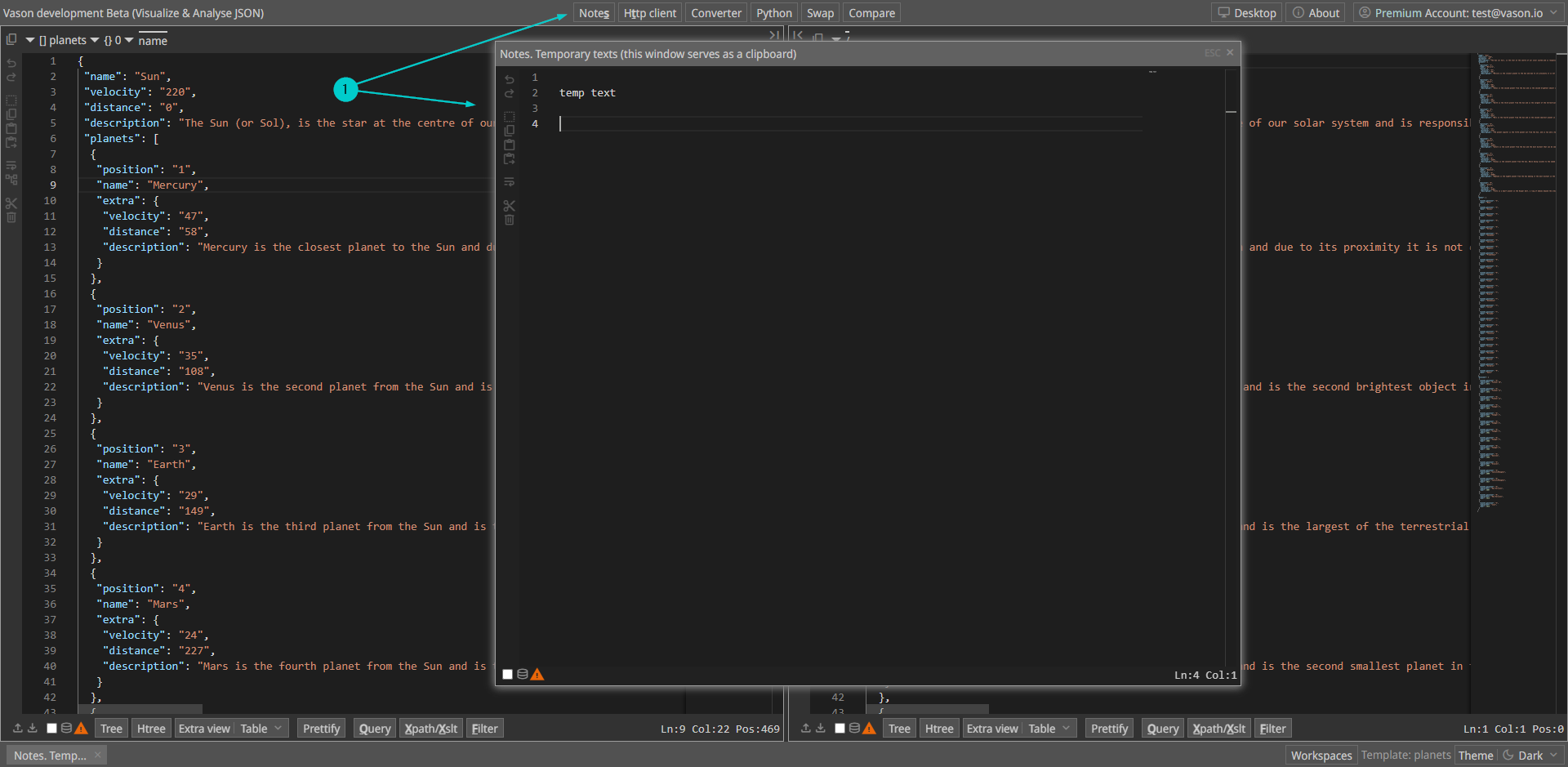Close Notes window with X button

(x=1230, y=52)
